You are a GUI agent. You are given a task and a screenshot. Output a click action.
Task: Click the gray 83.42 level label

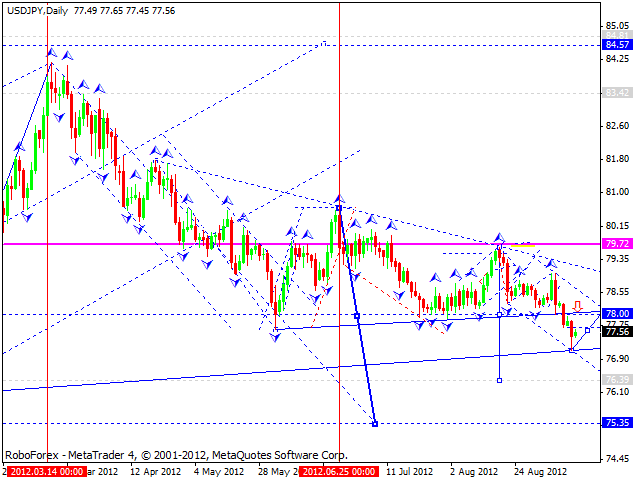point(618,93)
